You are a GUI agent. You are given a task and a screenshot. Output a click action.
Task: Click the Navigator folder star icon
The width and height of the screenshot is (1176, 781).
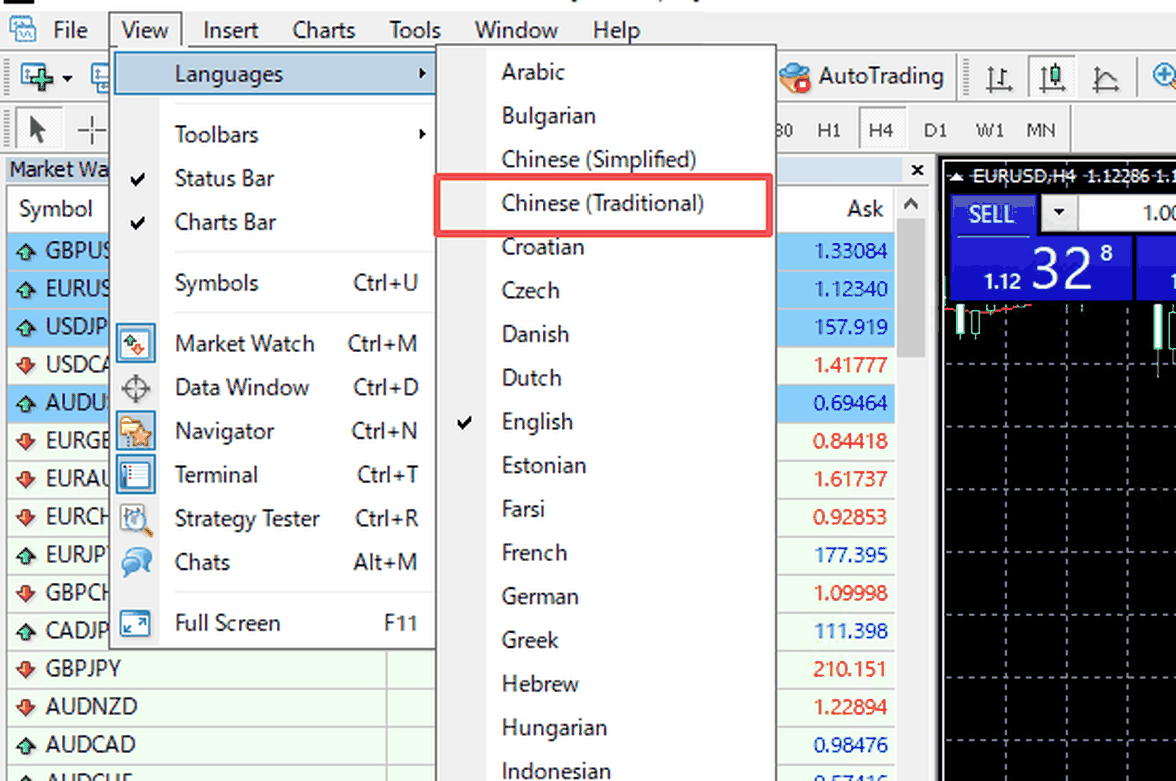pyautogui.click(x=136, y=431)
